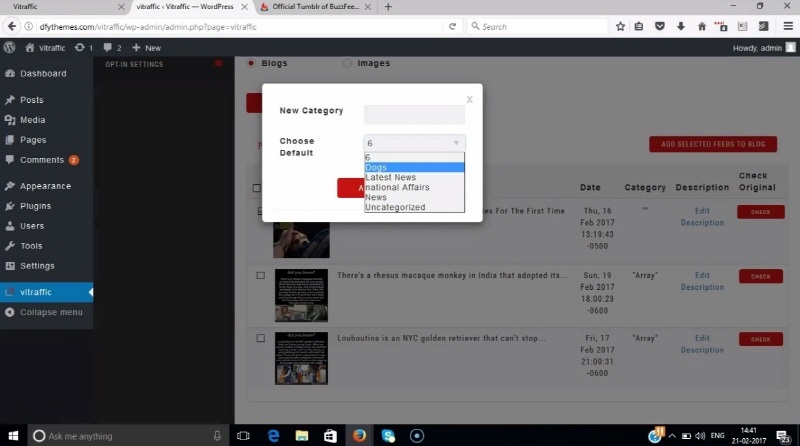Reload the page with refresh icon
Screen dimensions: 800x446
click(x=452, y=27)
